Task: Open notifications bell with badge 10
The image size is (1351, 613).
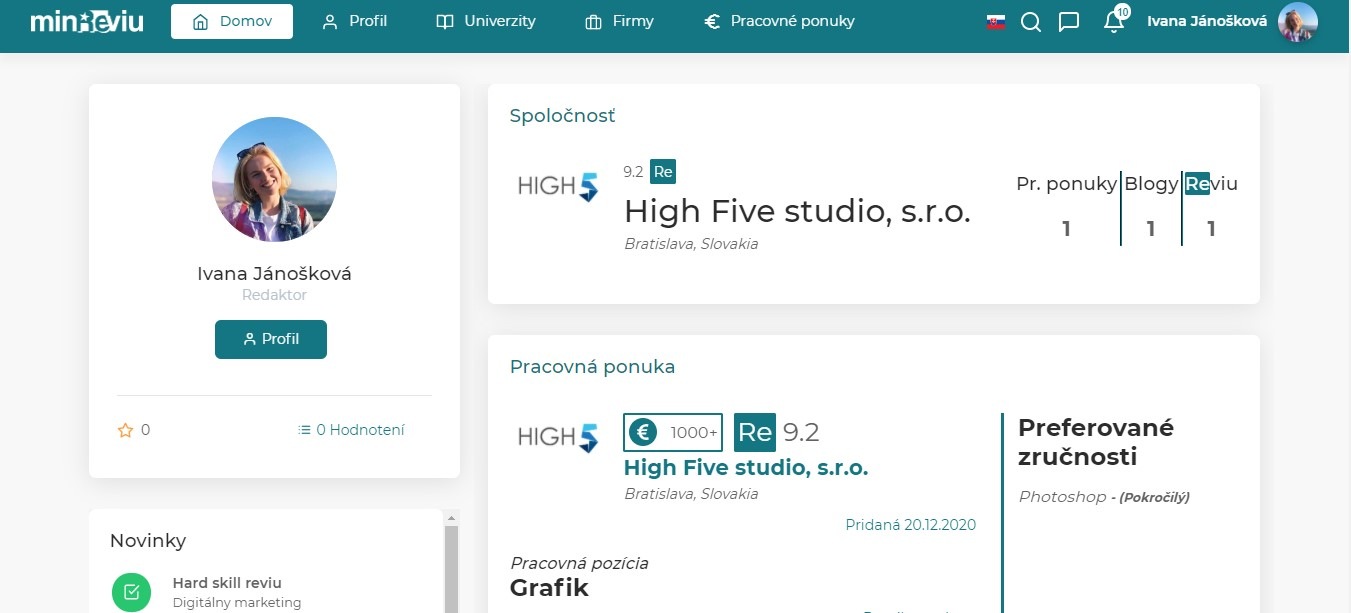Action: (x=1114, y=22)
